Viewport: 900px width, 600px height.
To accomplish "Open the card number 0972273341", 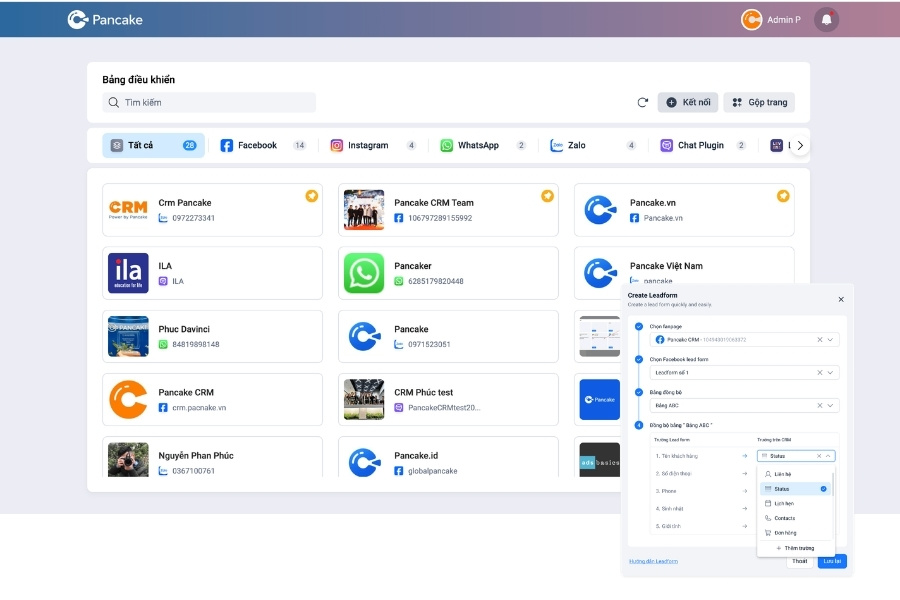I will coord(193,218).
